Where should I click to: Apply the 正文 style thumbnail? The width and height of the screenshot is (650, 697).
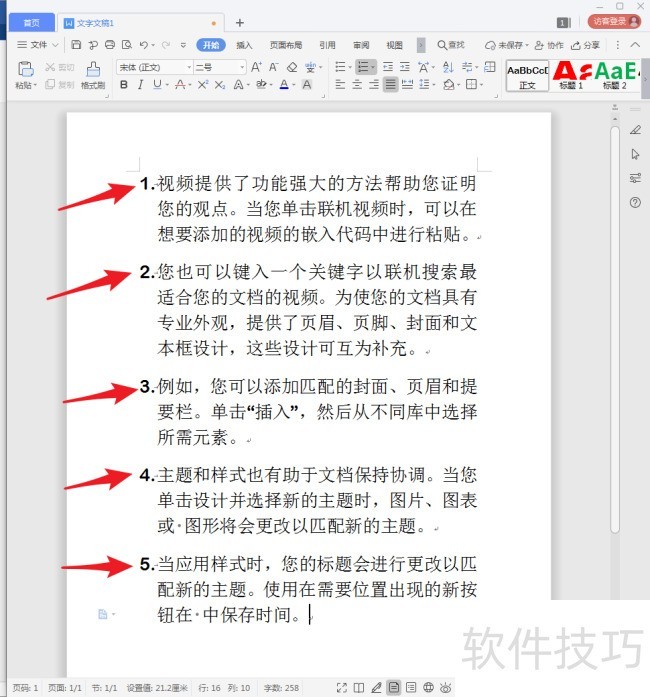coord(527,75)
